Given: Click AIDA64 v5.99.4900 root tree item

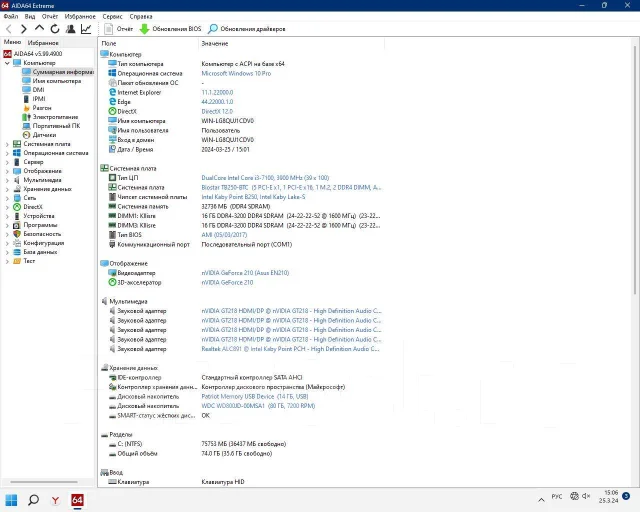Looking at the screenshot, I should click(33, 53).
